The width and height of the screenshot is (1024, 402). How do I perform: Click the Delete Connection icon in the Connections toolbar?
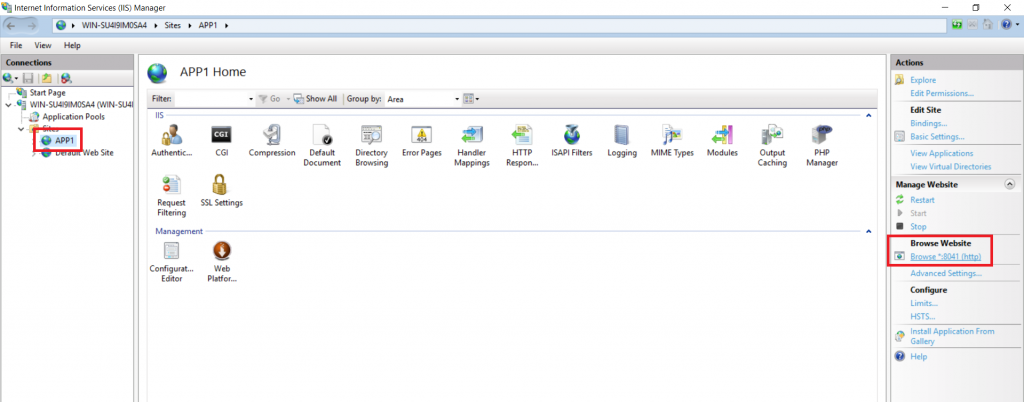click(66, 78)
